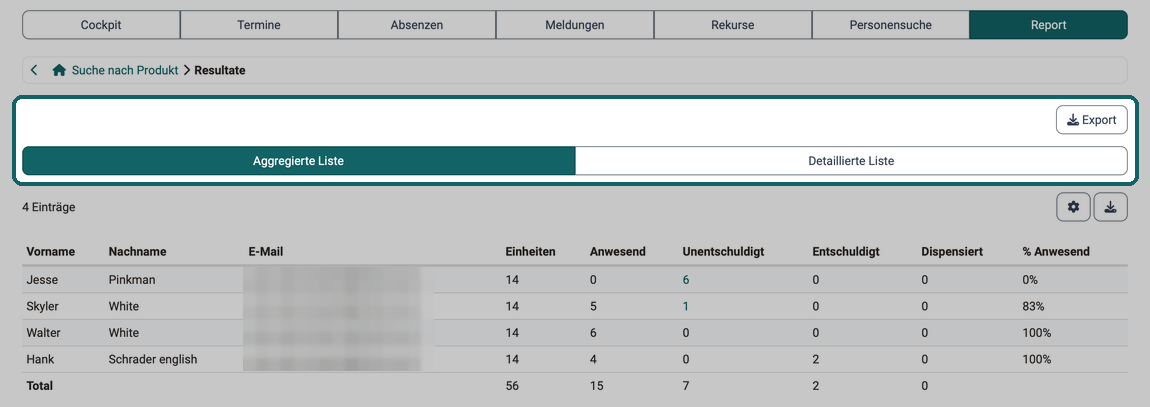Select first name 'Skyler' cell

tap(43, 307)
